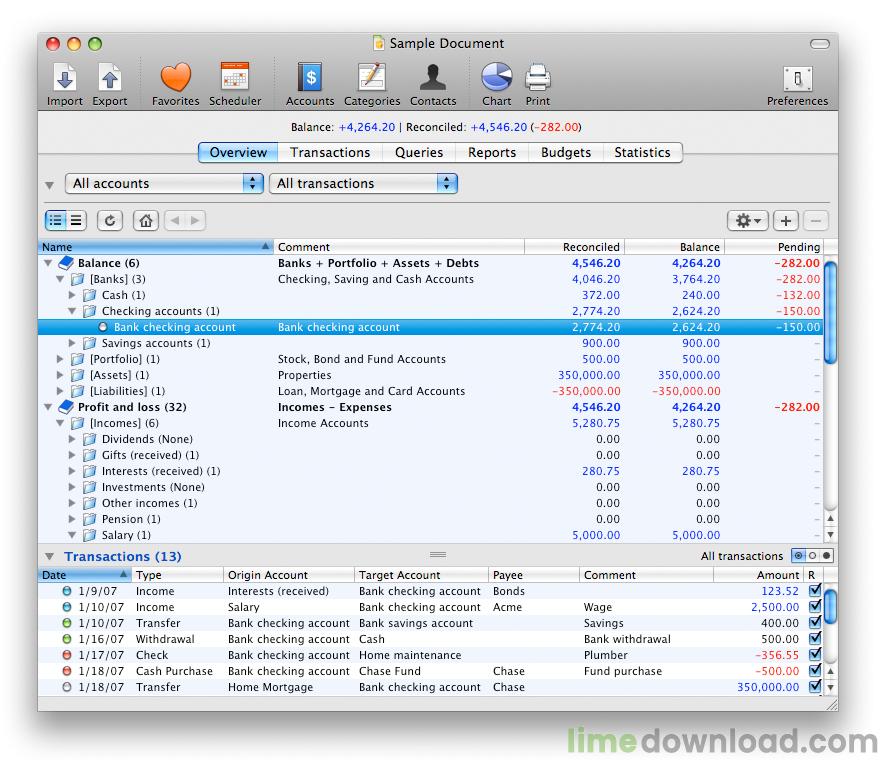Expand the [Liabilities] (1) group
The height and width of the screenshot is (772, 885).
click(x=60, y=391)
